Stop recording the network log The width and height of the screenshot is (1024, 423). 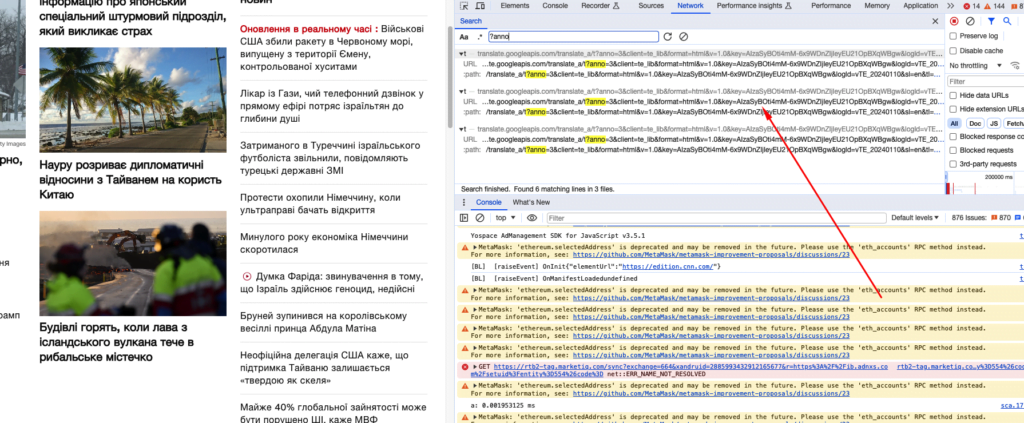pyautogui.click(x=954, y=21)
